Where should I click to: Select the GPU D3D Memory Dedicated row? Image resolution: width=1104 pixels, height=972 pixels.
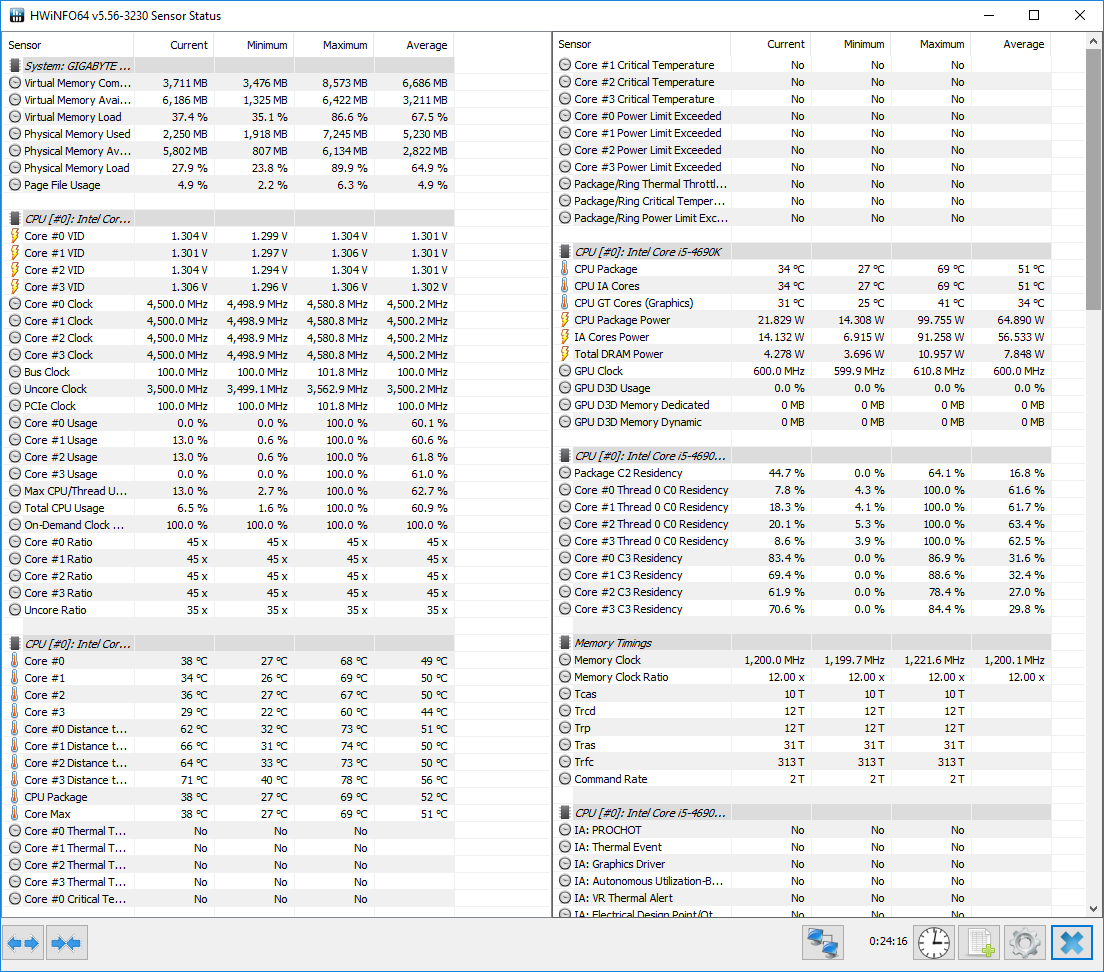(x=804, y=405)
